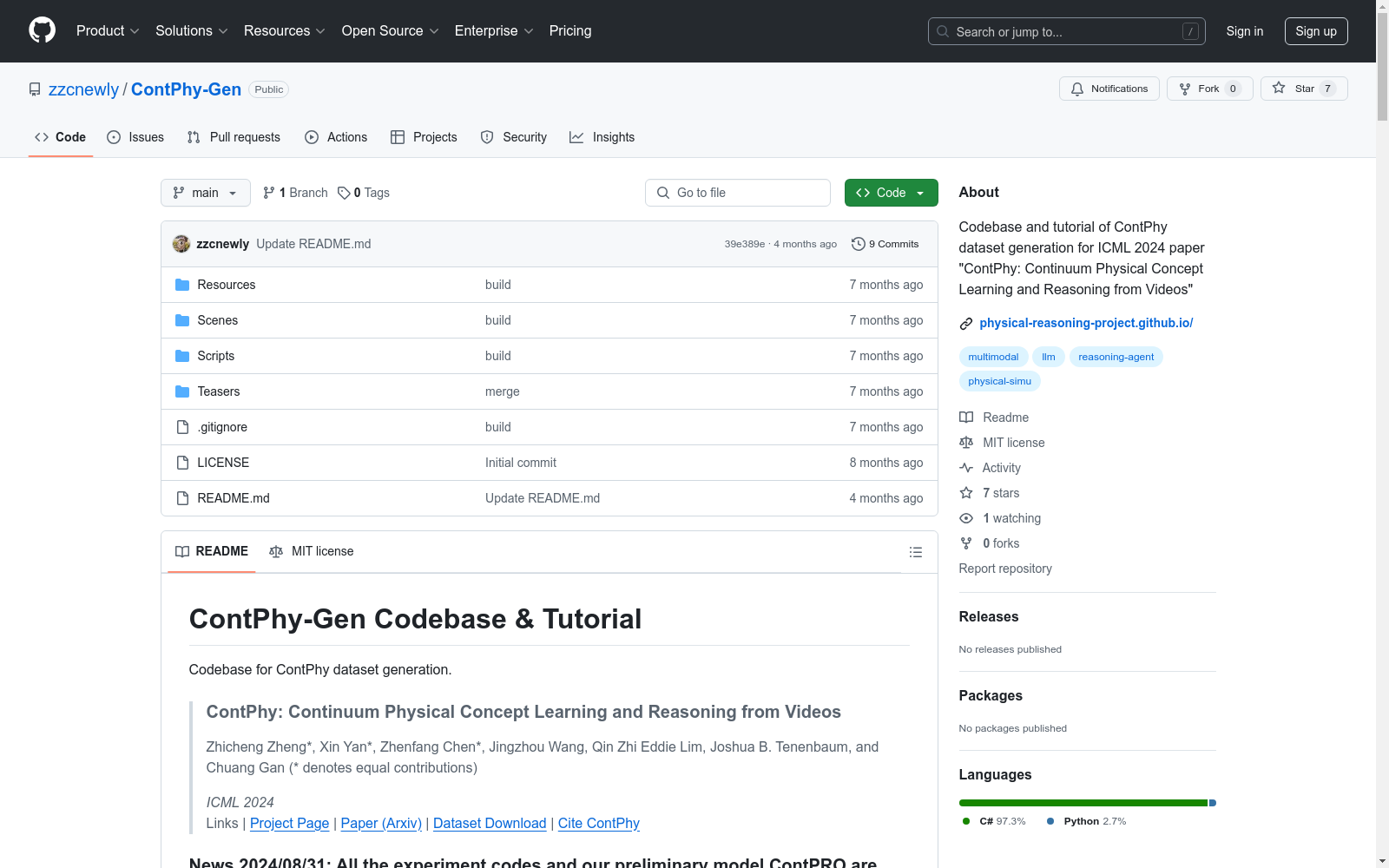Click the Python language color dot
Viewport: 1389px width, 868px height.
coord(1050,821)
